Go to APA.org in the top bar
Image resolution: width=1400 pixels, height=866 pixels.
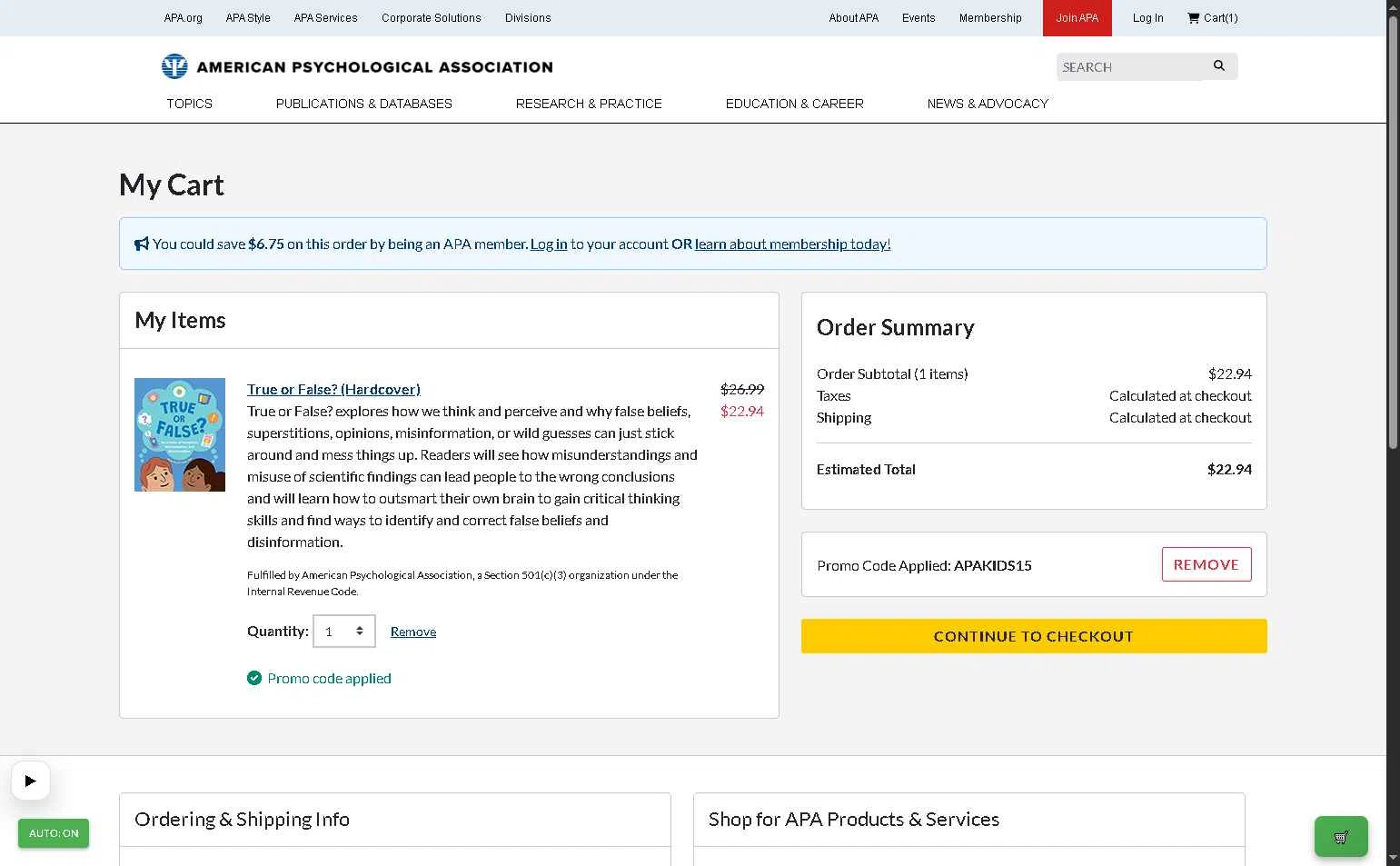184,18
